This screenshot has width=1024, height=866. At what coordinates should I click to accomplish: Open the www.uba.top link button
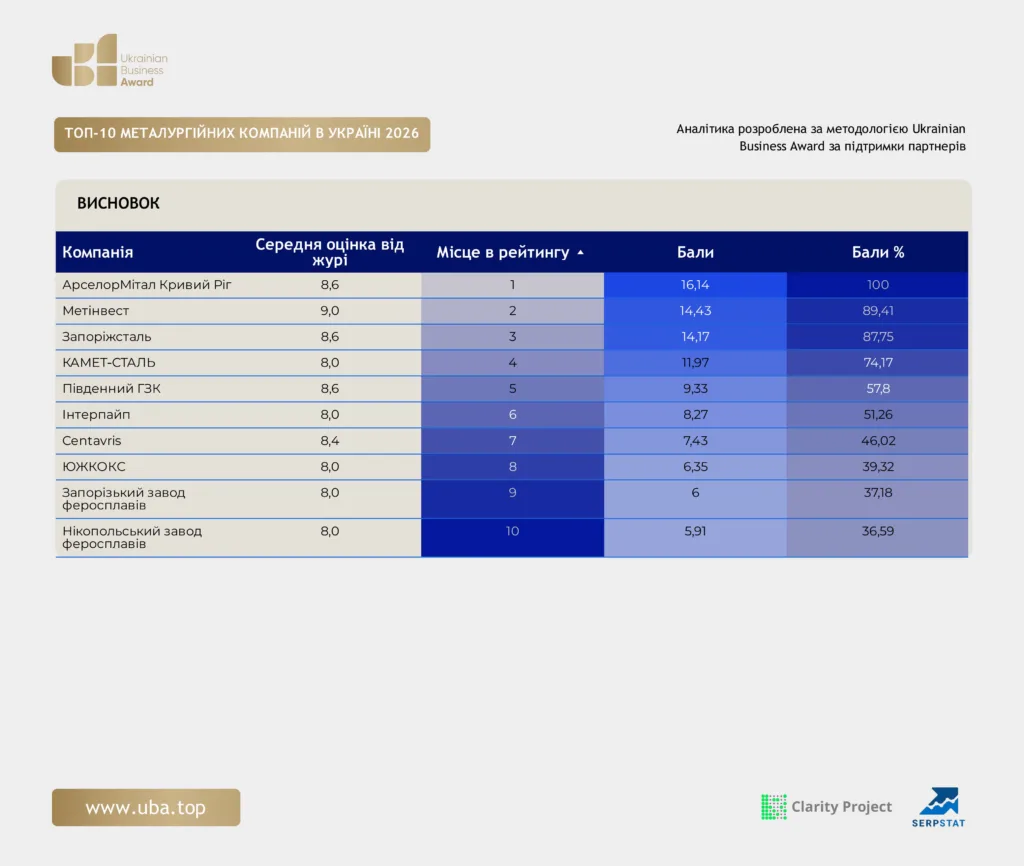[x=146, y=807]
